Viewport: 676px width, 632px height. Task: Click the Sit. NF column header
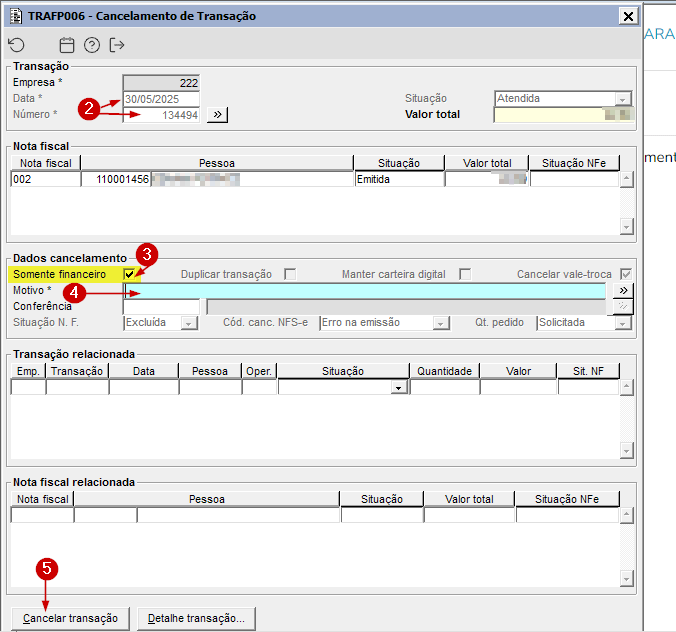(588, 371)
